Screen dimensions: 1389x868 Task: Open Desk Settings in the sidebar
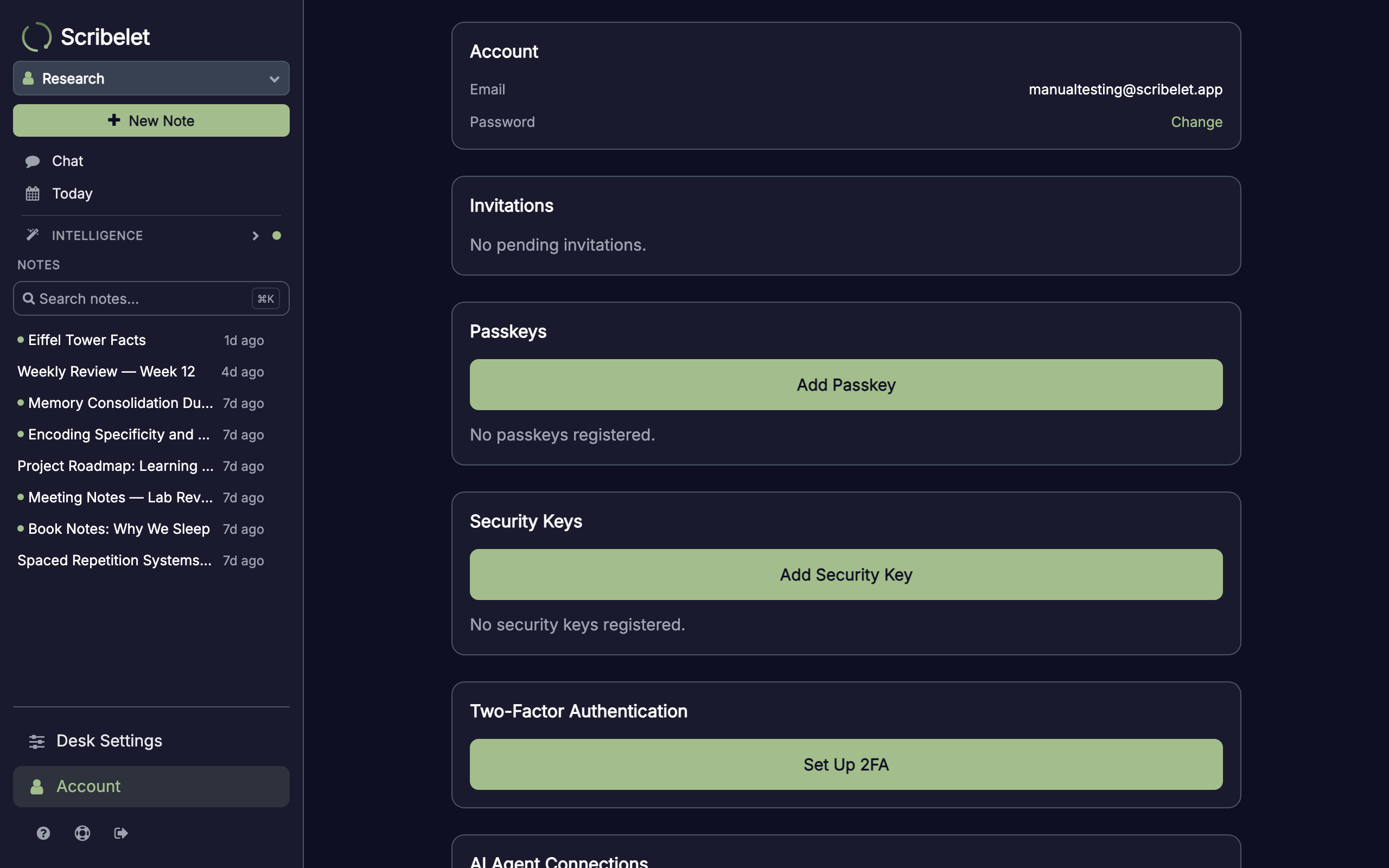pyautogui.click(x=151, y=741)
